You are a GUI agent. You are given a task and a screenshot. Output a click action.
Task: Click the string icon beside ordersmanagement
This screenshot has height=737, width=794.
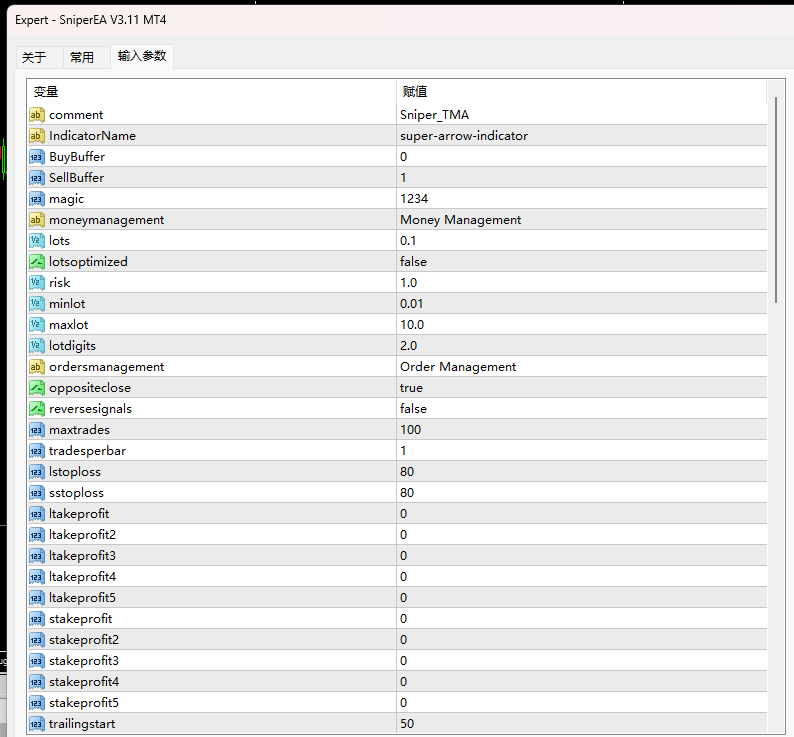(36, 367)
